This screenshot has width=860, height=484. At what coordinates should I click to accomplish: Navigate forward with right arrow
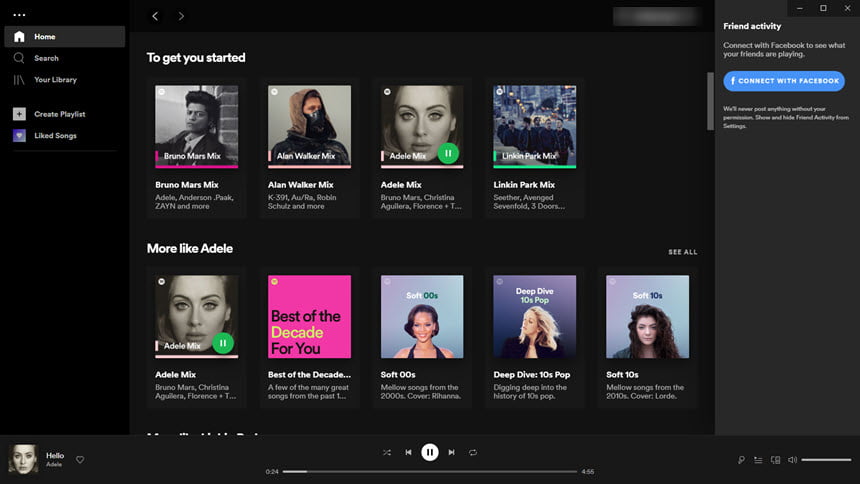click(181, 16)
